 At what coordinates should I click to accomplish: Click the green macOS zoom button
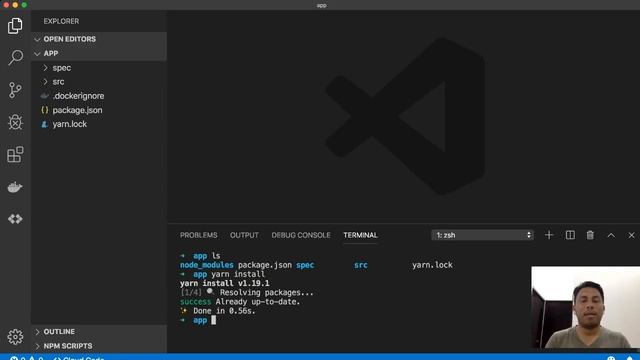24,5
